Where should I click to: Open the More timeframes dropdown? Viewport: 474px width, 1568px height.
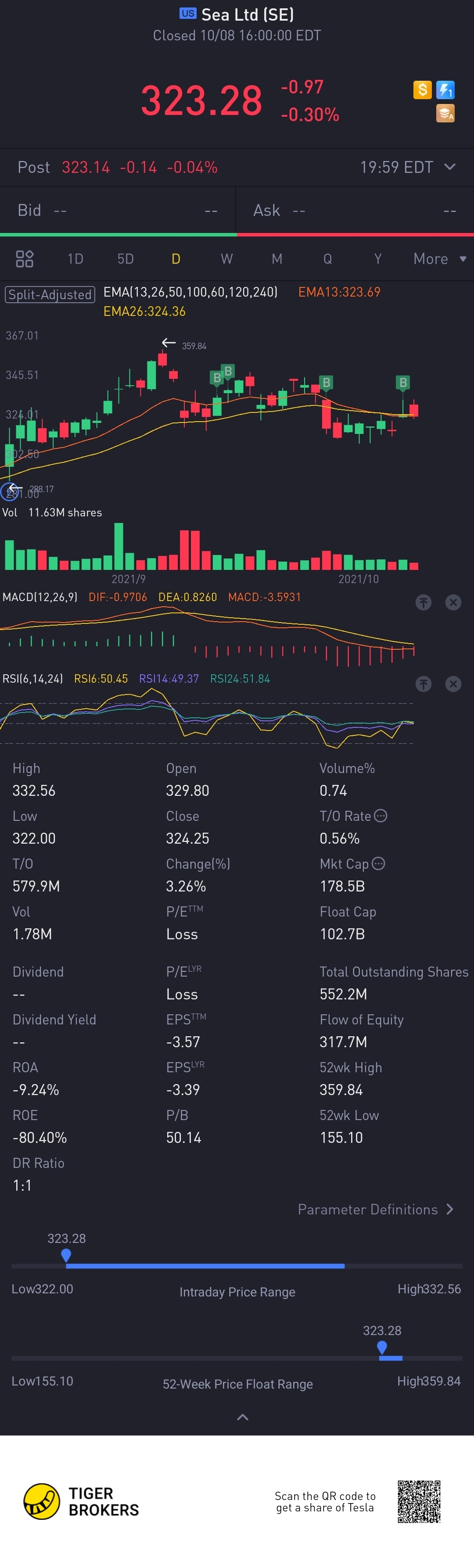[x=440, y=259]
